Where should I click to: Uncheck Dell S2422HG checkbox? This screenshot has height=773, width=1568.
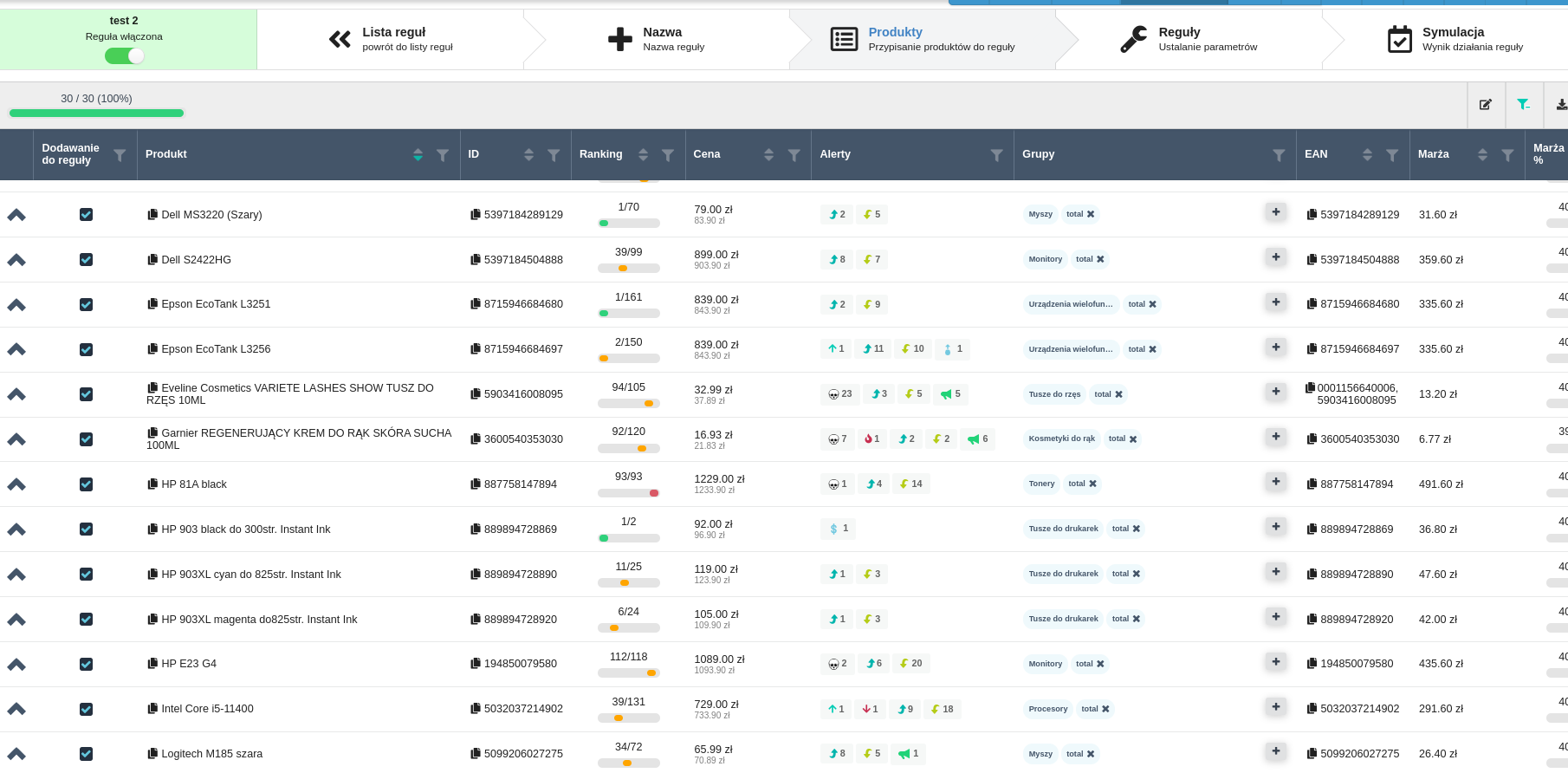86,259
